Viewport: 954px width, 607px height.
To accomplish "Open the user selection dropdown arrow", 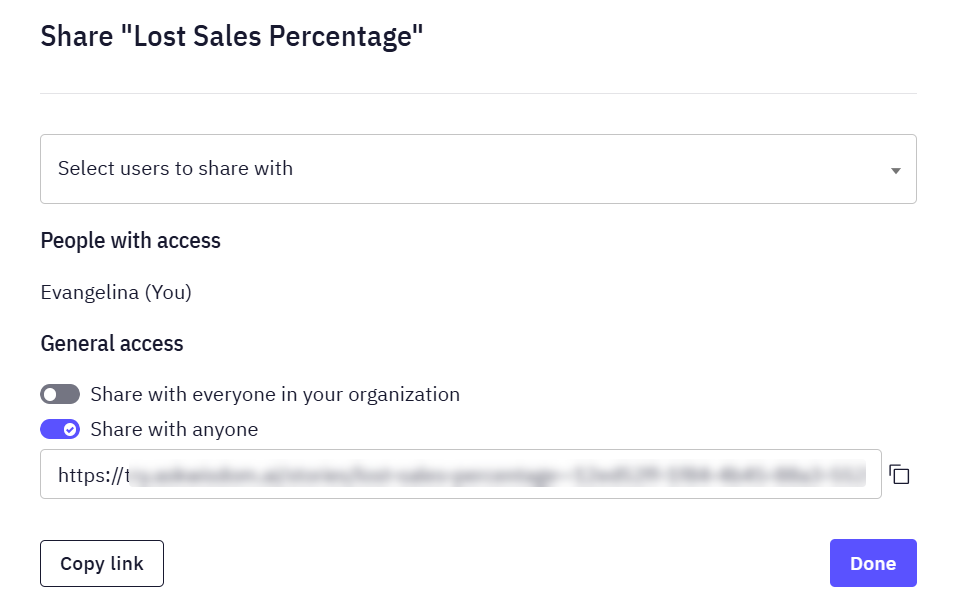I will tap(896, 171).
